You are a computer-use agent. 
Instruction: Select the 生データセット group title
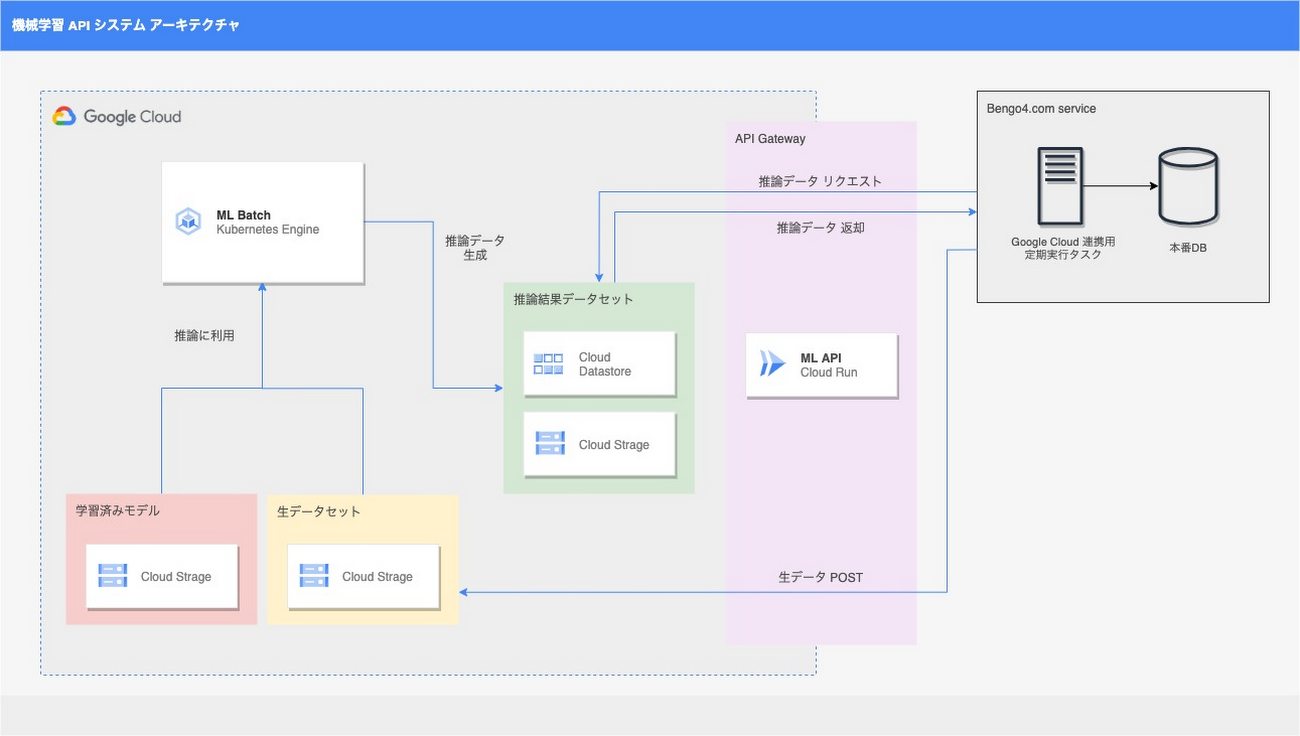tap(319, 511)
